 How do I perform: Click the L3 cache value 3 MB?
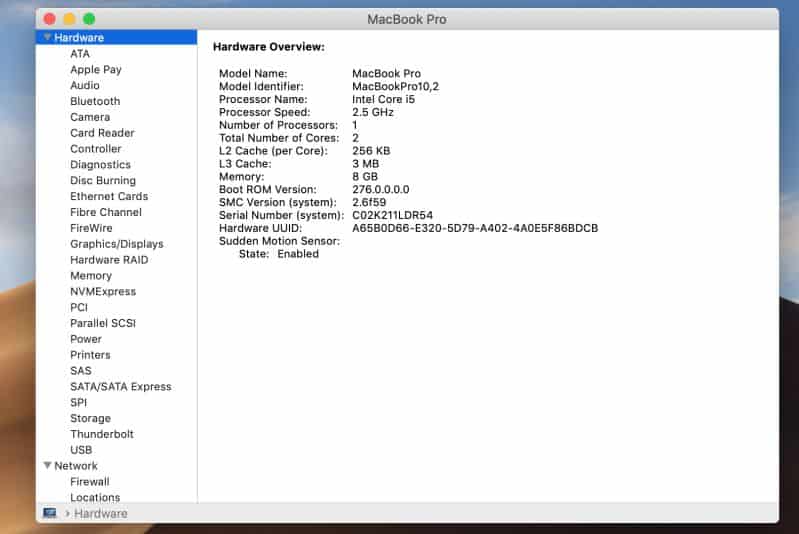[365, 163]
